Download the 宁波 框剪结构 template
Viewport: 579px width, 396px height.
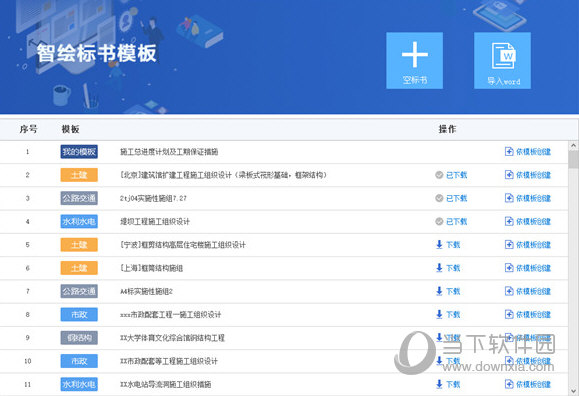(x=448, y=245)
